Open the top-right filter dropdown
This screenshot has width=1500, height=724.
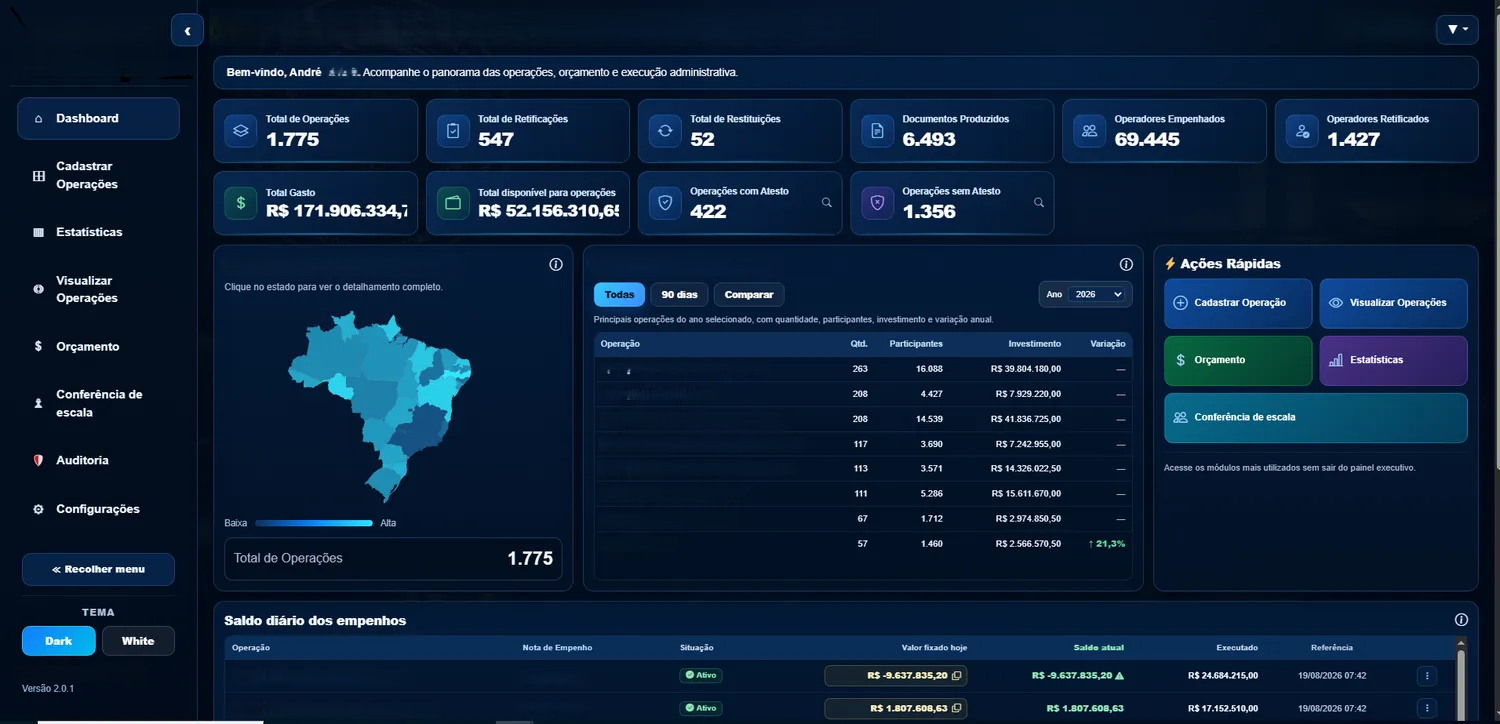pos(1457,30)
